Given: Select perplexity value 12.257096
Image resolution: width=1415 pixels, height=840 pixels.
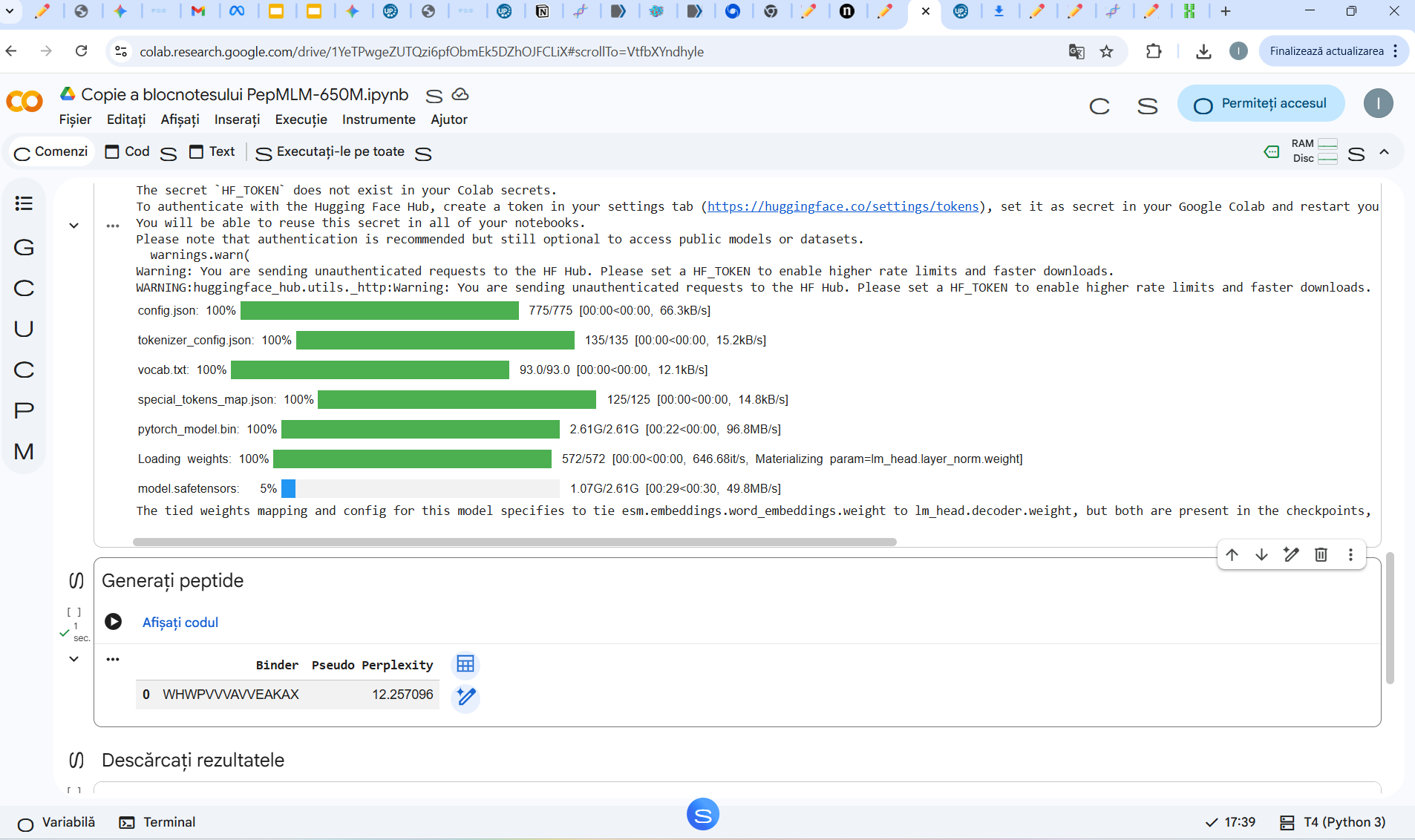Looking at the screenshot, I should click(x=402, y=695).
